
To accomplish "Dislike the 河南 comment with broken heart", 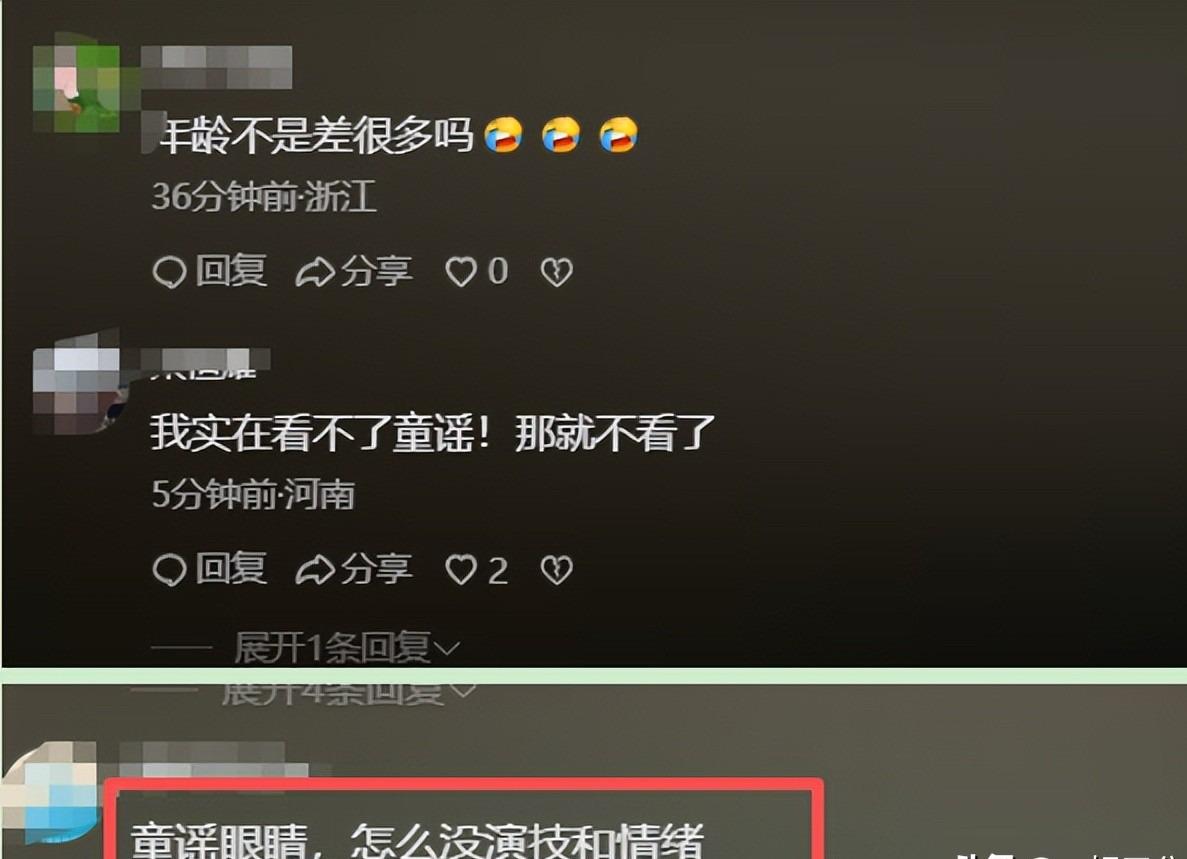I will [556, 570].
